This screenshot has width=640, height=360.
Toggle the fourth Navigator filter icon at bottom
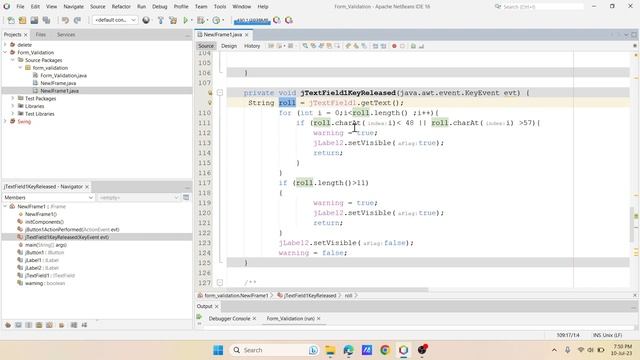coord(39,325)
